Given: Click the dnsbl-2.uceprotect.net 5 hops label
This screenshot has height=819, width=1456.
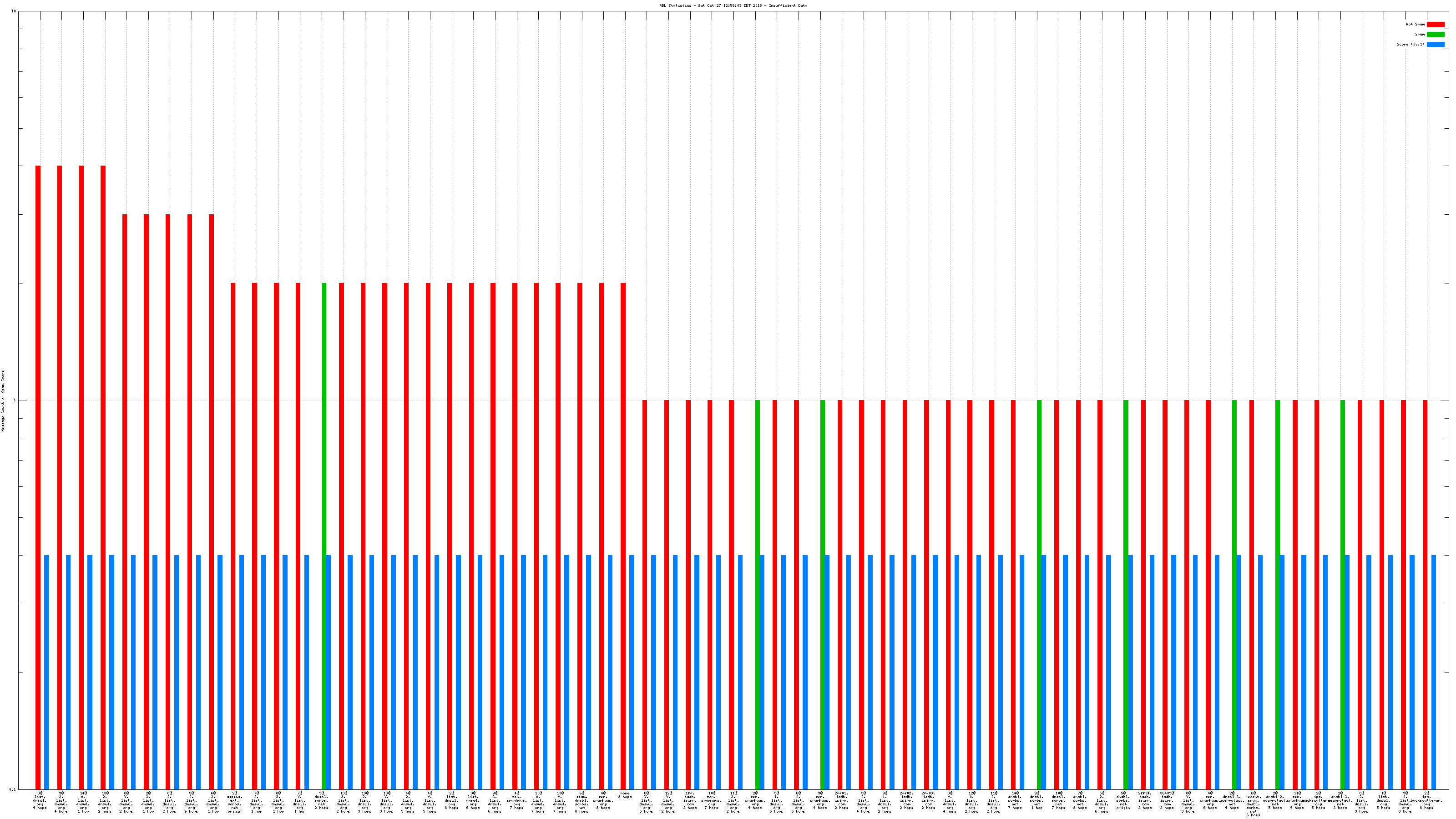Looking at the screenshot, I should (1274, 800).
